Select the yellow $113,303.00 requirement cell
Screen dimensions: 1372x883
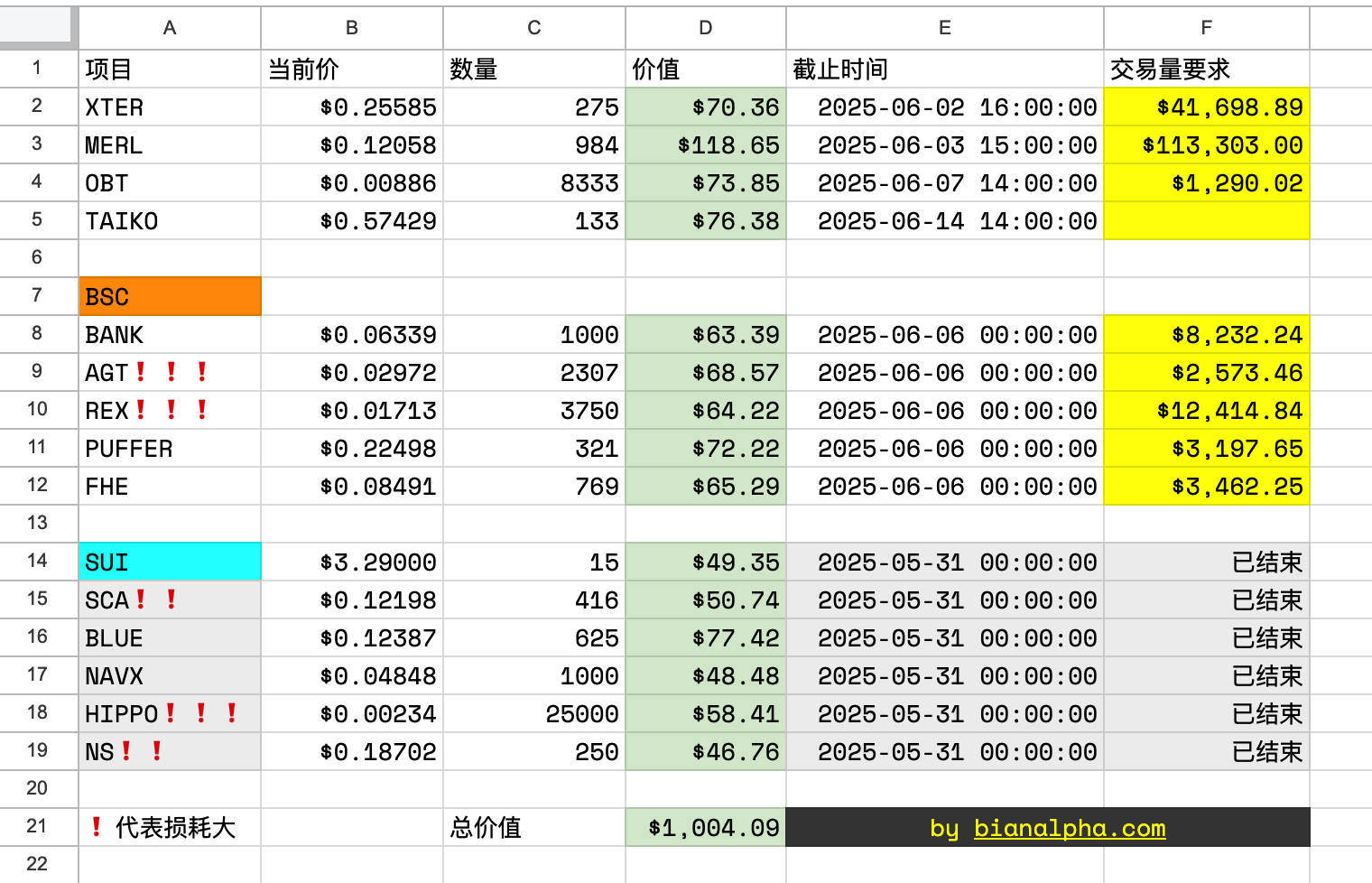[1206, 144]
